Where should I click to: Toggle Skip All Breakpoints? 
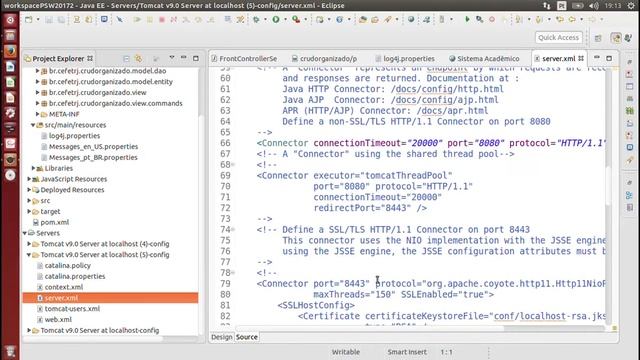coord(119,19)
